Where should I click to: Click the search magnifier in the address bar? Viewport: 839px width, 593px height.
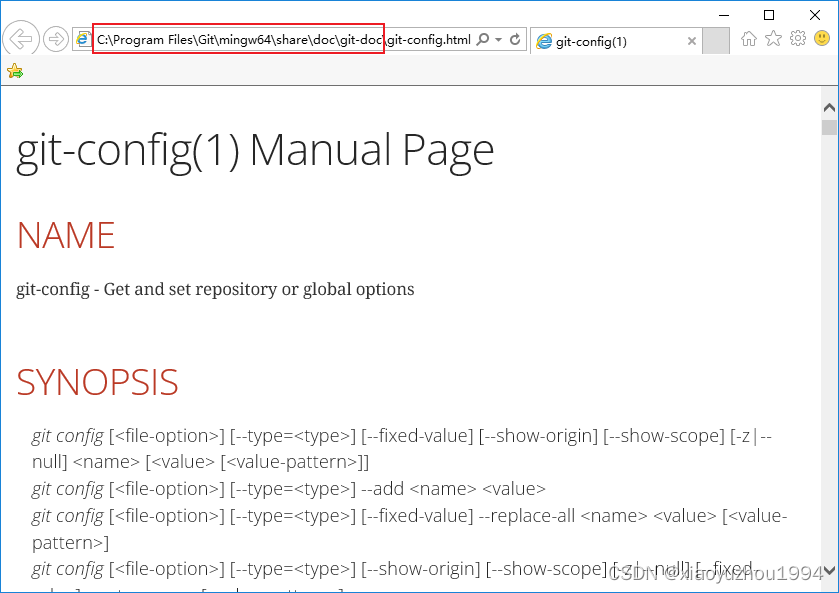(x=483, y=39)
